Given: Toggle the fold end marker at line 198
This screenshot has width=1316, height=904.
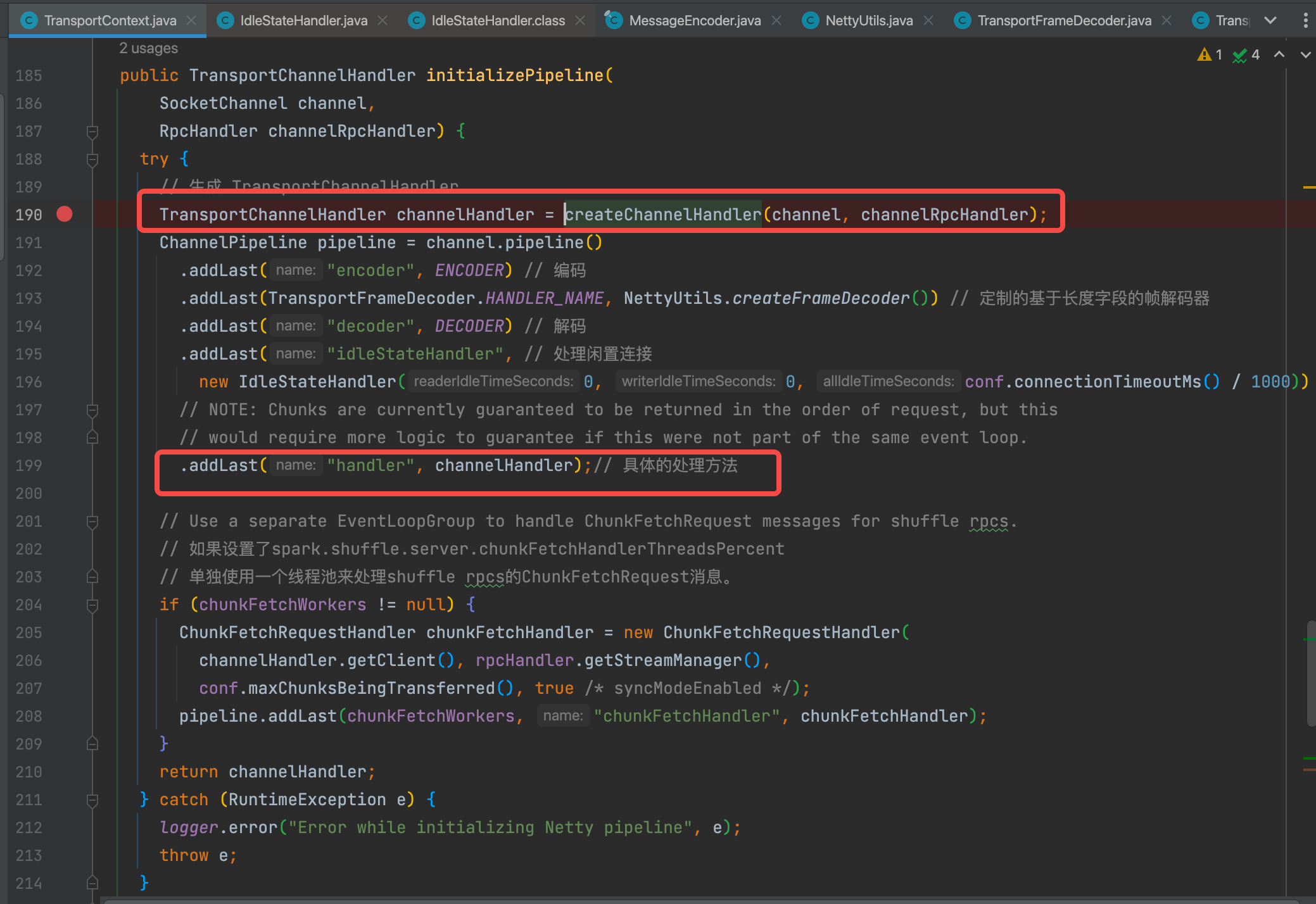Looking at the screenshot, I should click(92, 437).
